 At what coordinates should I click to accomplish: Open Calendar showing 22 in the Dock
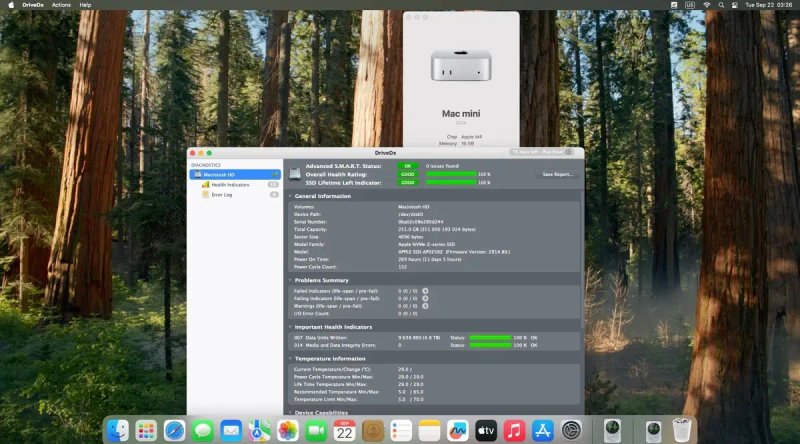pyautogui.click(x=344, y=431)
